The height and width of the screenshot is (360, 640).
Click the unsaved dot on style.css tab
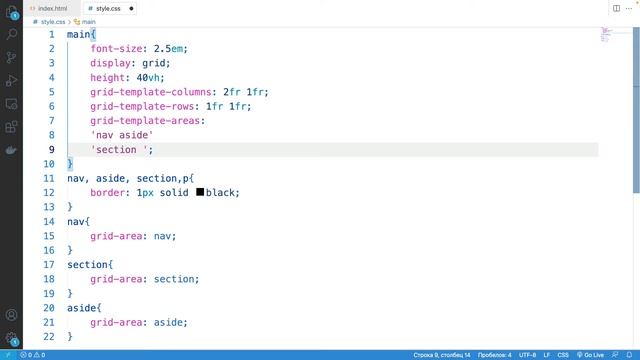(131, 8)
